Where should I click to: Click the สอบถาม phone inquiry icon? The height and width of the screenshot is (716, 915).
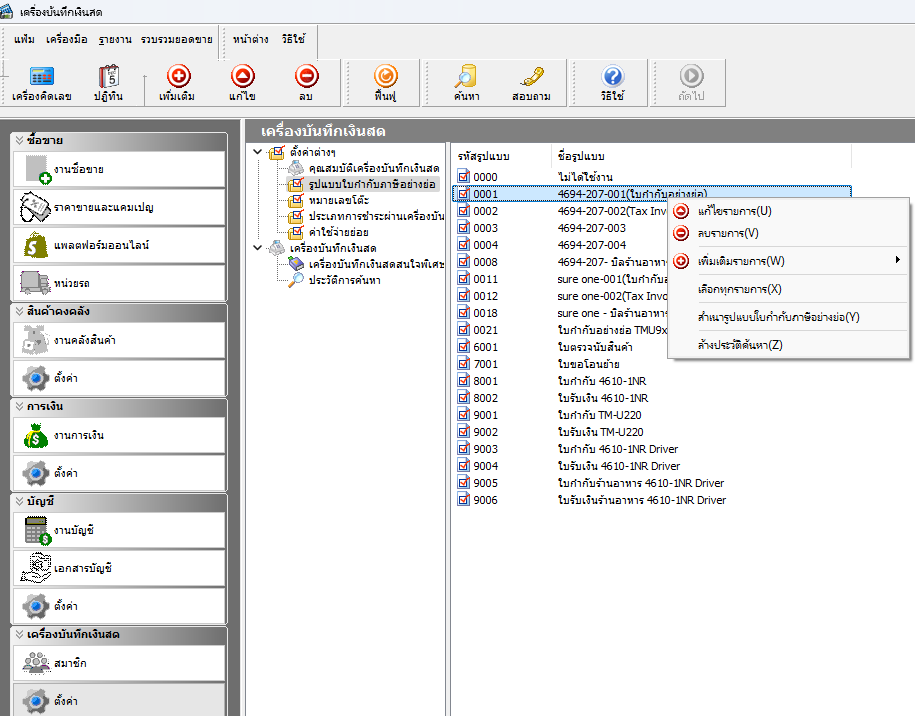click(531, 77)
